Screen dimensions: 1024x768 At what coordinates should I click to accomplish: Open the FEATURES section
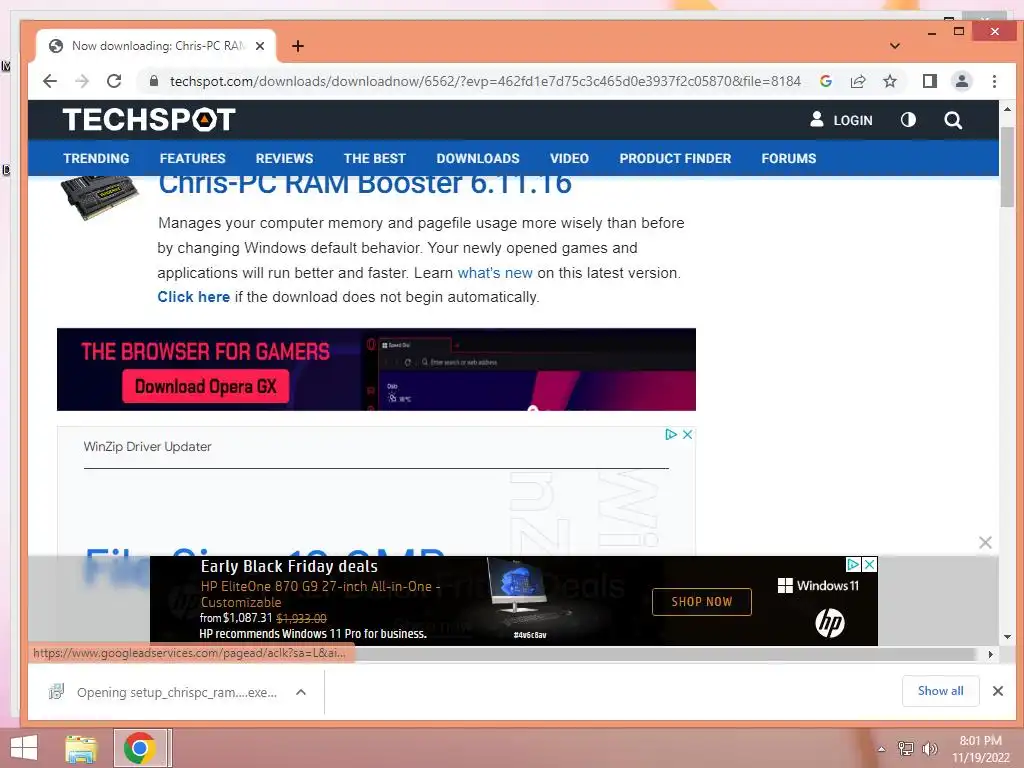192,158
